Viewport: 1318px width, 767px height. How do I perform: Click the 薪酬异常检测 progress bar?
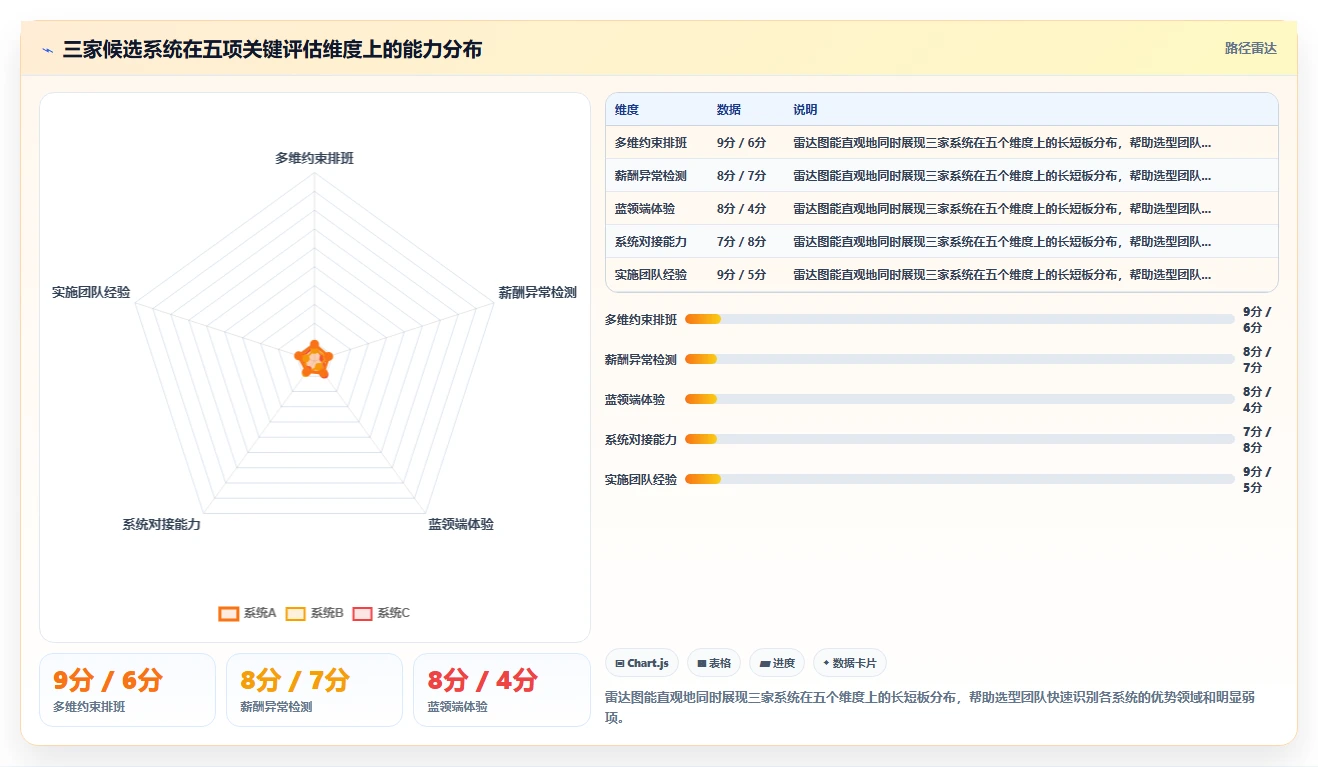point(960,359)
